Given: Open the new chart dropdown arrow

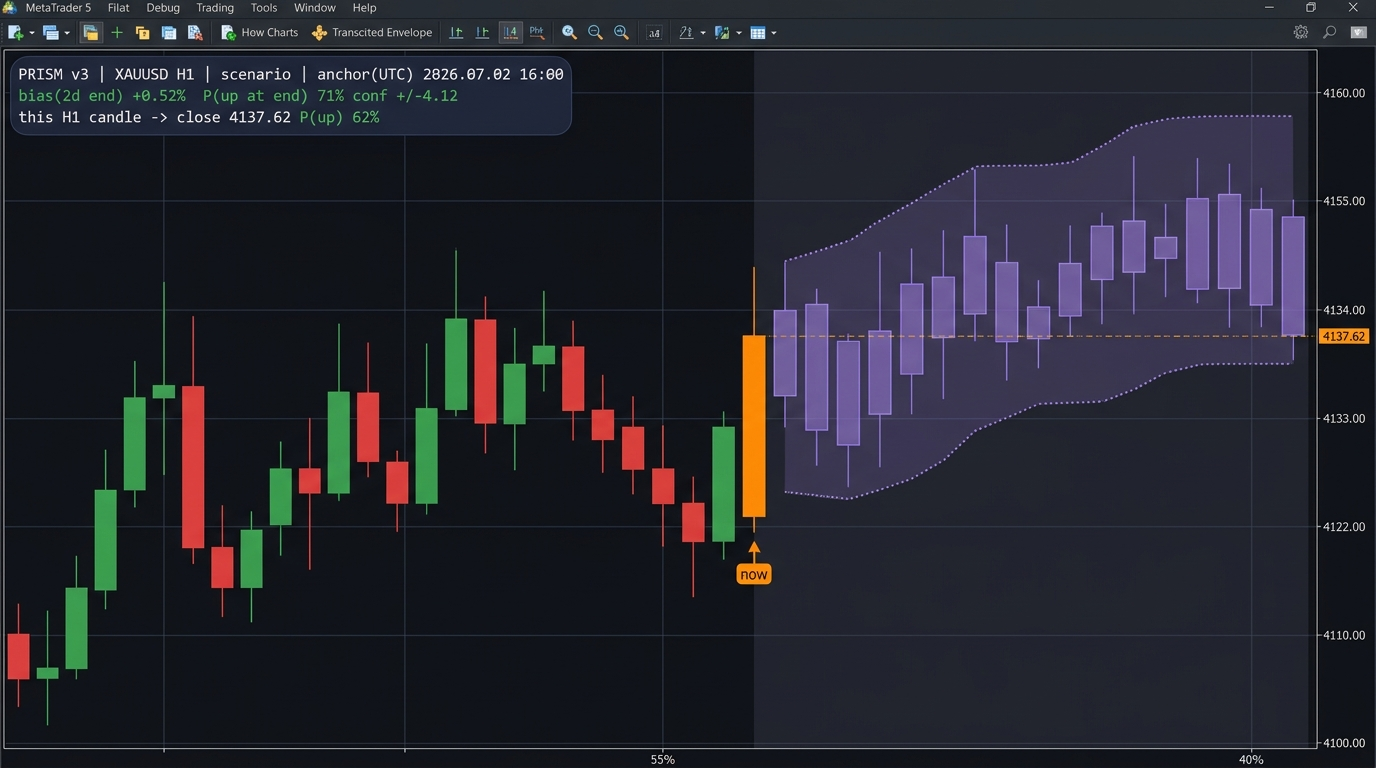Looking at the screenshot, I should pos(32,33).
